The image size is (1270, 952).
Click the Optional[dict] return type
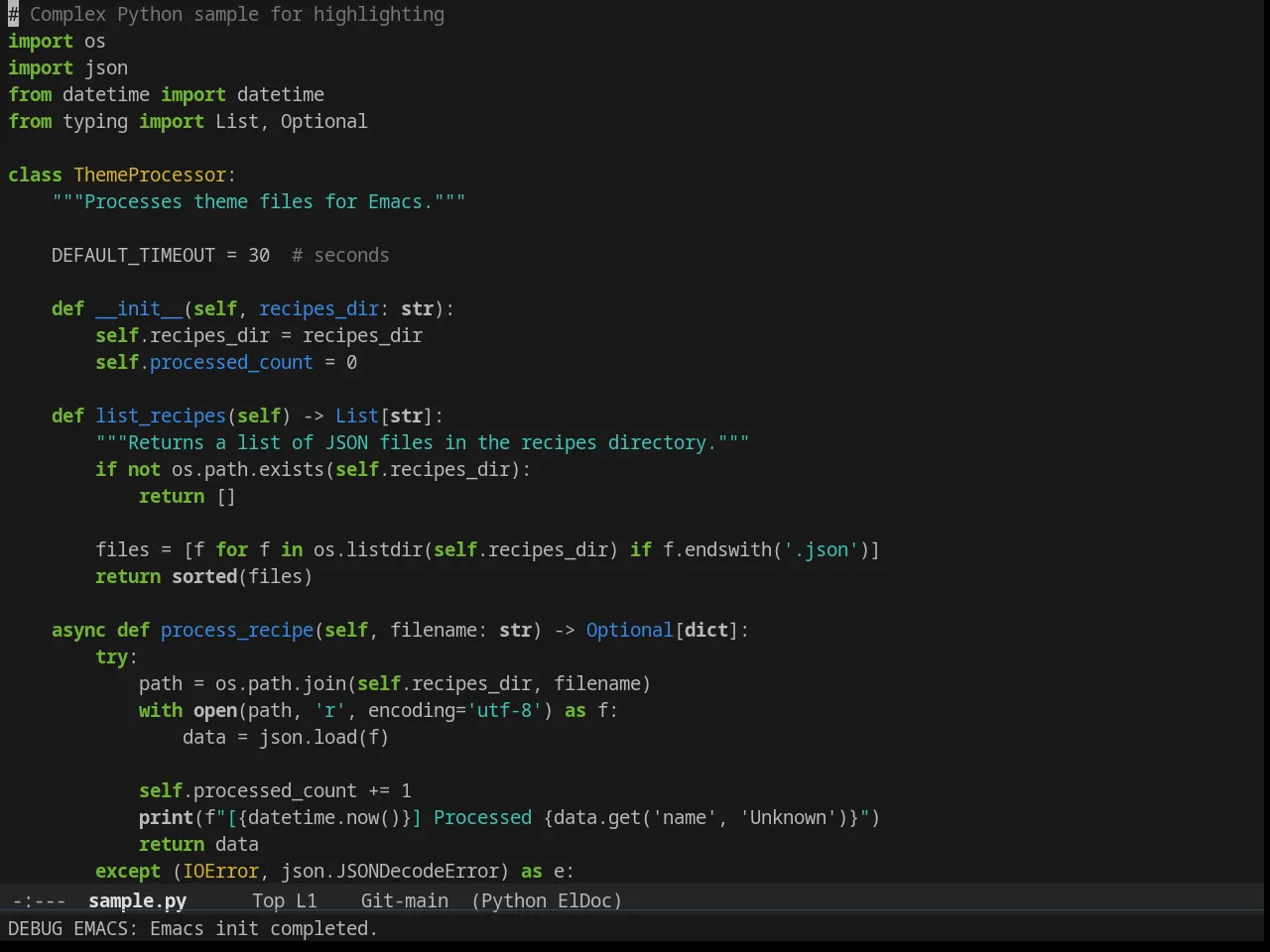pyautogui.click(x=662, y=630)
